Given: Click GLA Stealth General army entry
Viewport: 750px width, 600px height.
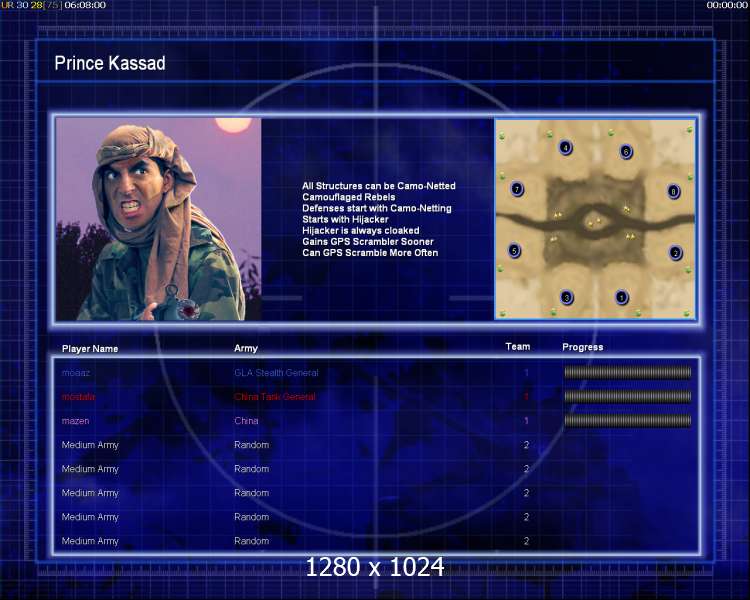Looking at the screenshot, I should click(x=276, y=373).
